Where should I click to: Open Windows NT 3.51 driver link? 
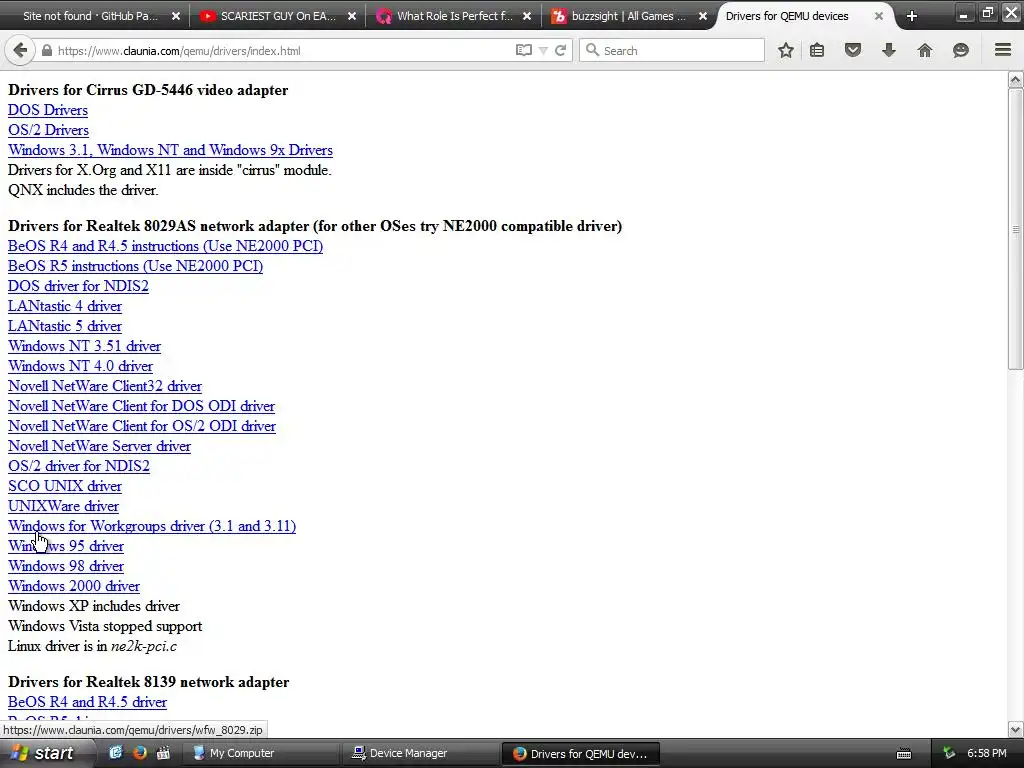(x=84, y=346)
